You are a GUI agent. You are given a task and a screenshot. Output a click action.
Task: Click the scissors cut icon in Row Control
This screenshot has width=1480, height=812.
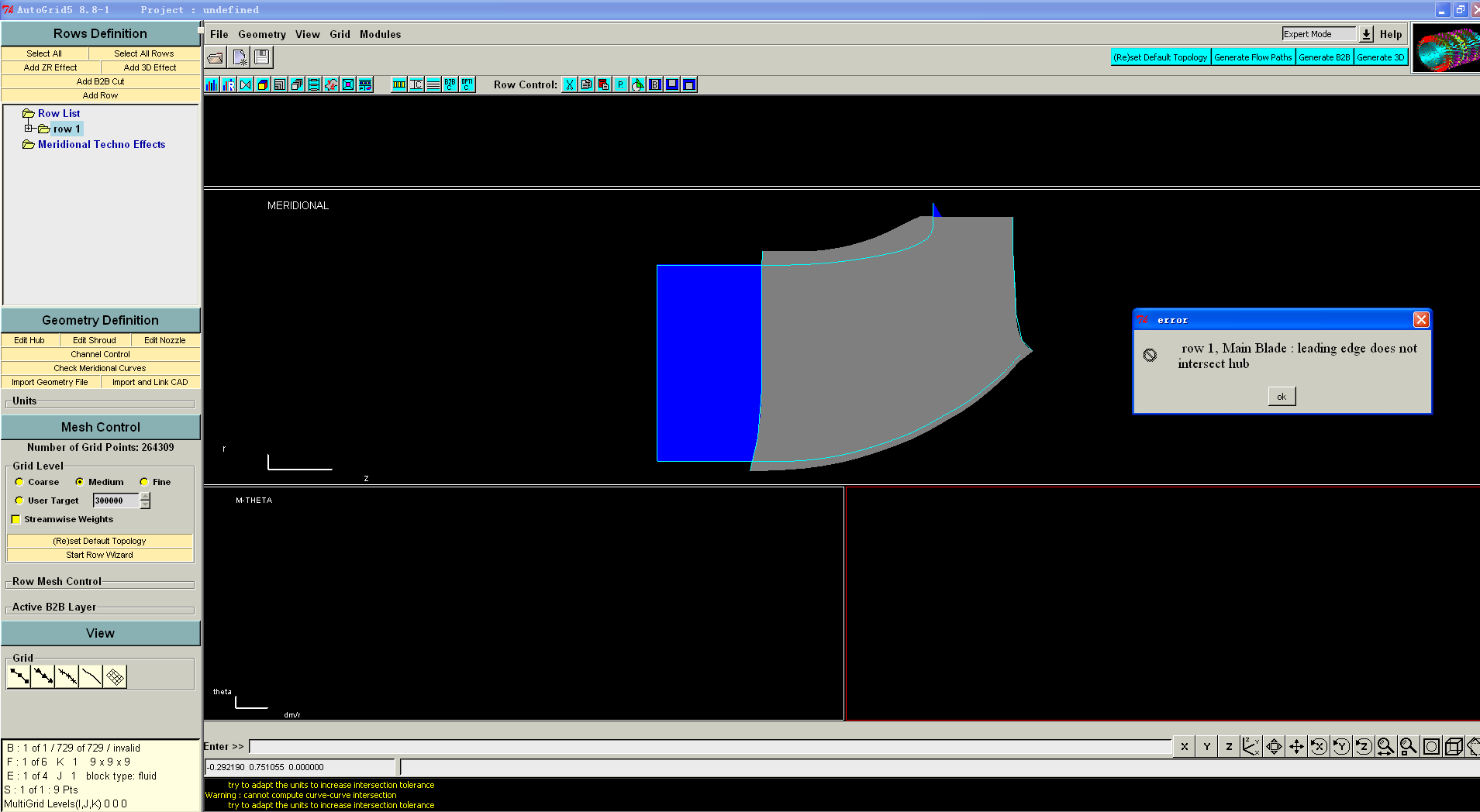pyautogui.click(x=570, y=84)
